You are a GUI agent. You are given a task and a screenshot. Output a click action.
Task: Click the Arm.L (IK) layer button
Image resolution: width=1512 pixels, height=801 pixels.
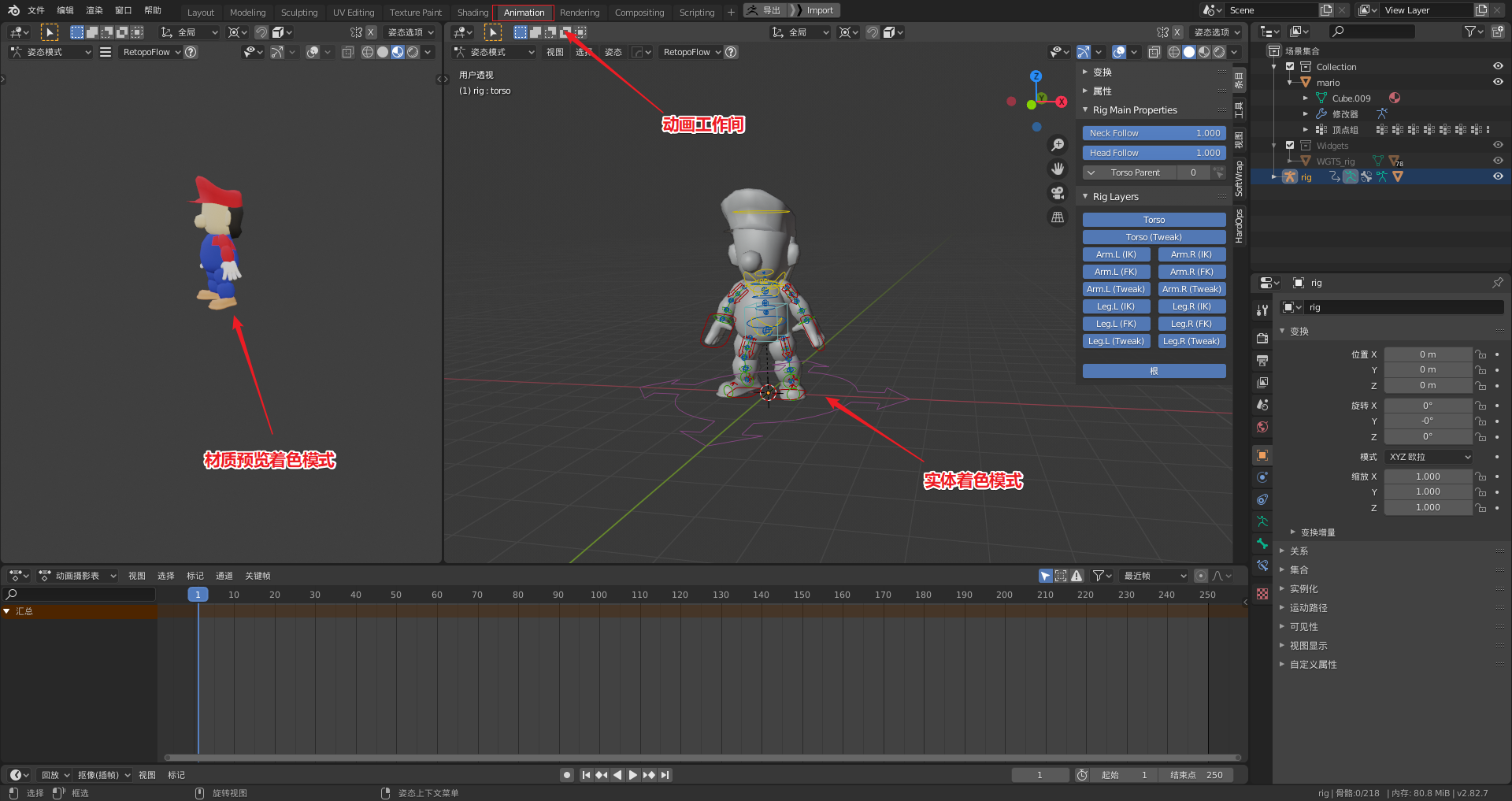pos(1116,254)
